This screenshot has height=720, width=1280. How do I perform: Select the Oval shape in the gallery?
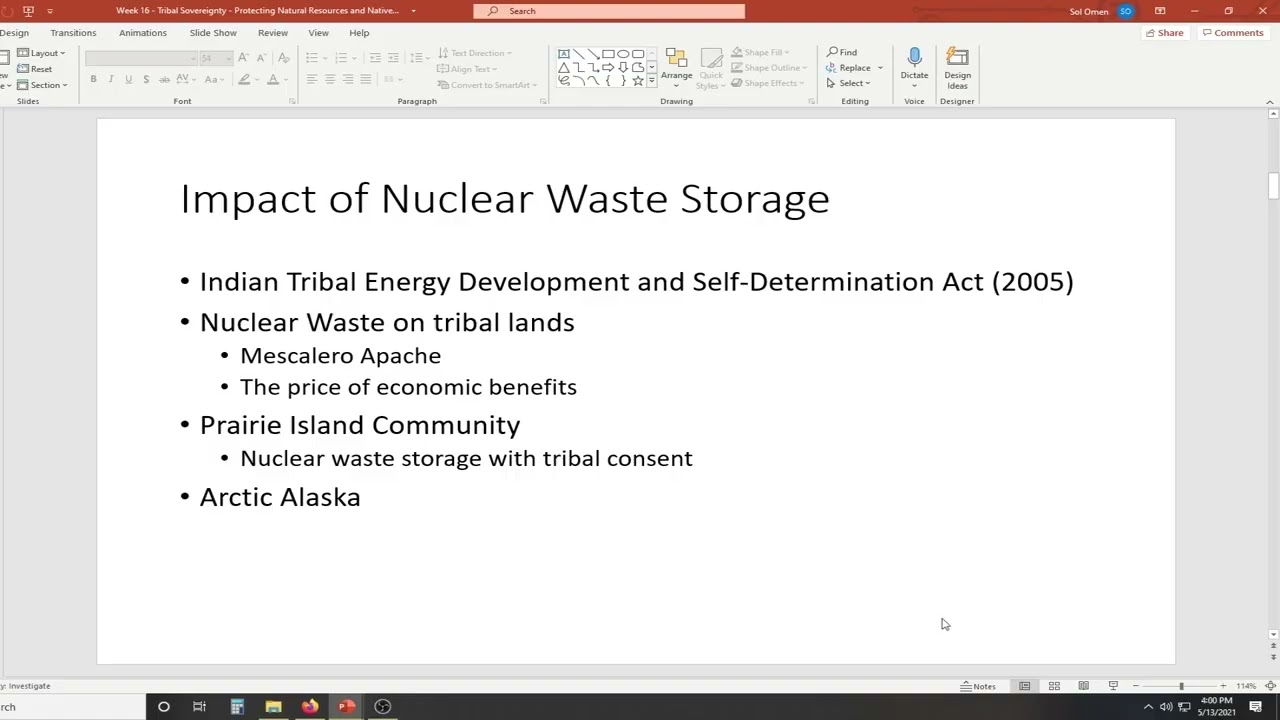pos(623,54)
